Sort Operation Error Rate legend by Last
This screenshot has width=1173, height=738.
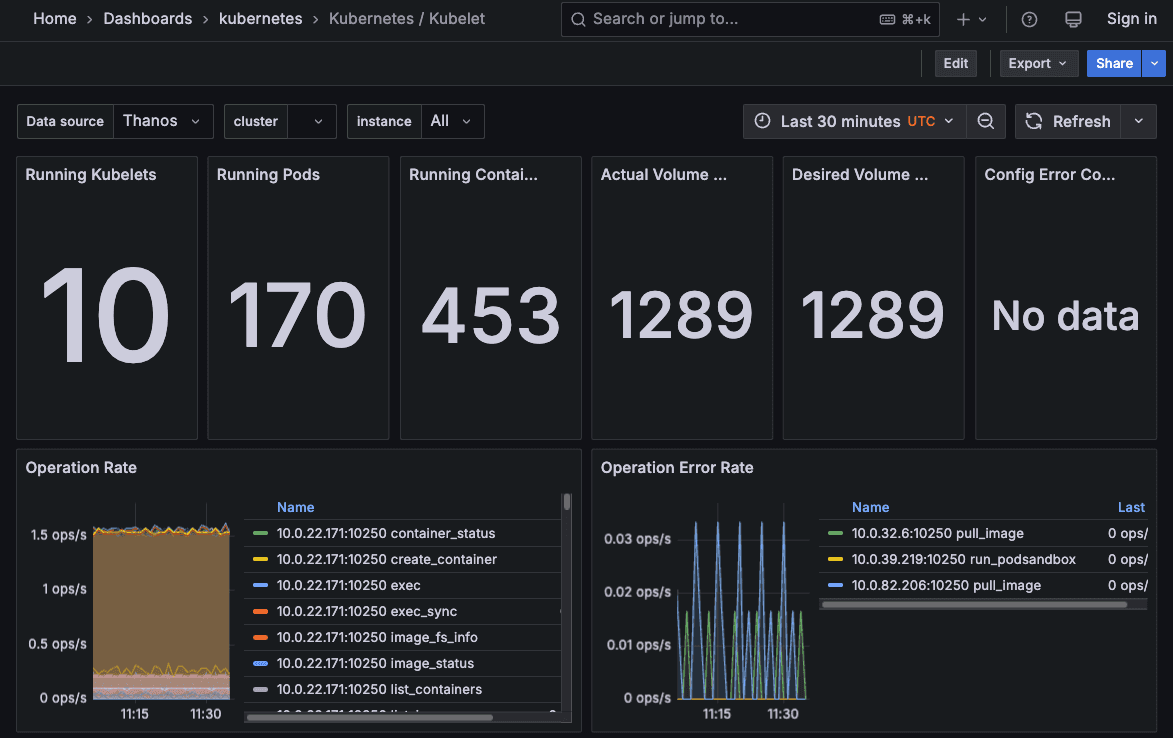1131,507
